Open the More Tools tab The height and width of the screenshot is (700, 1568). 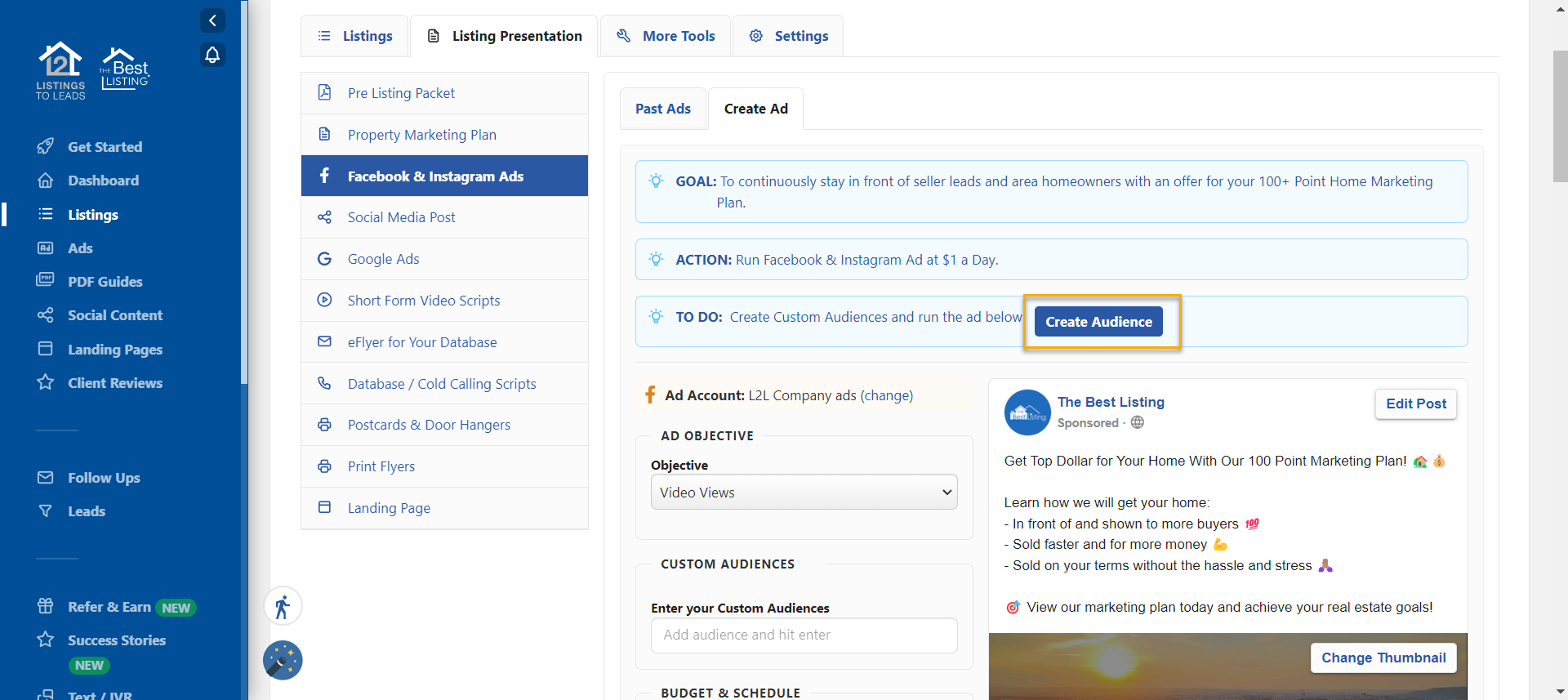[x=666, y=36]
